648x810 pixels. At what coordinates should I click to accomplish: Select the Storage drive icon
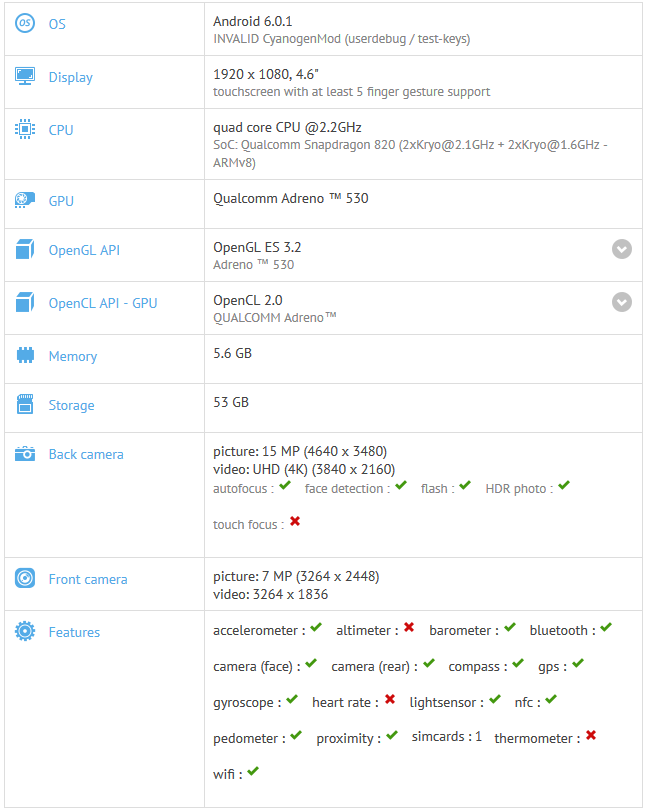click(25, 405)
